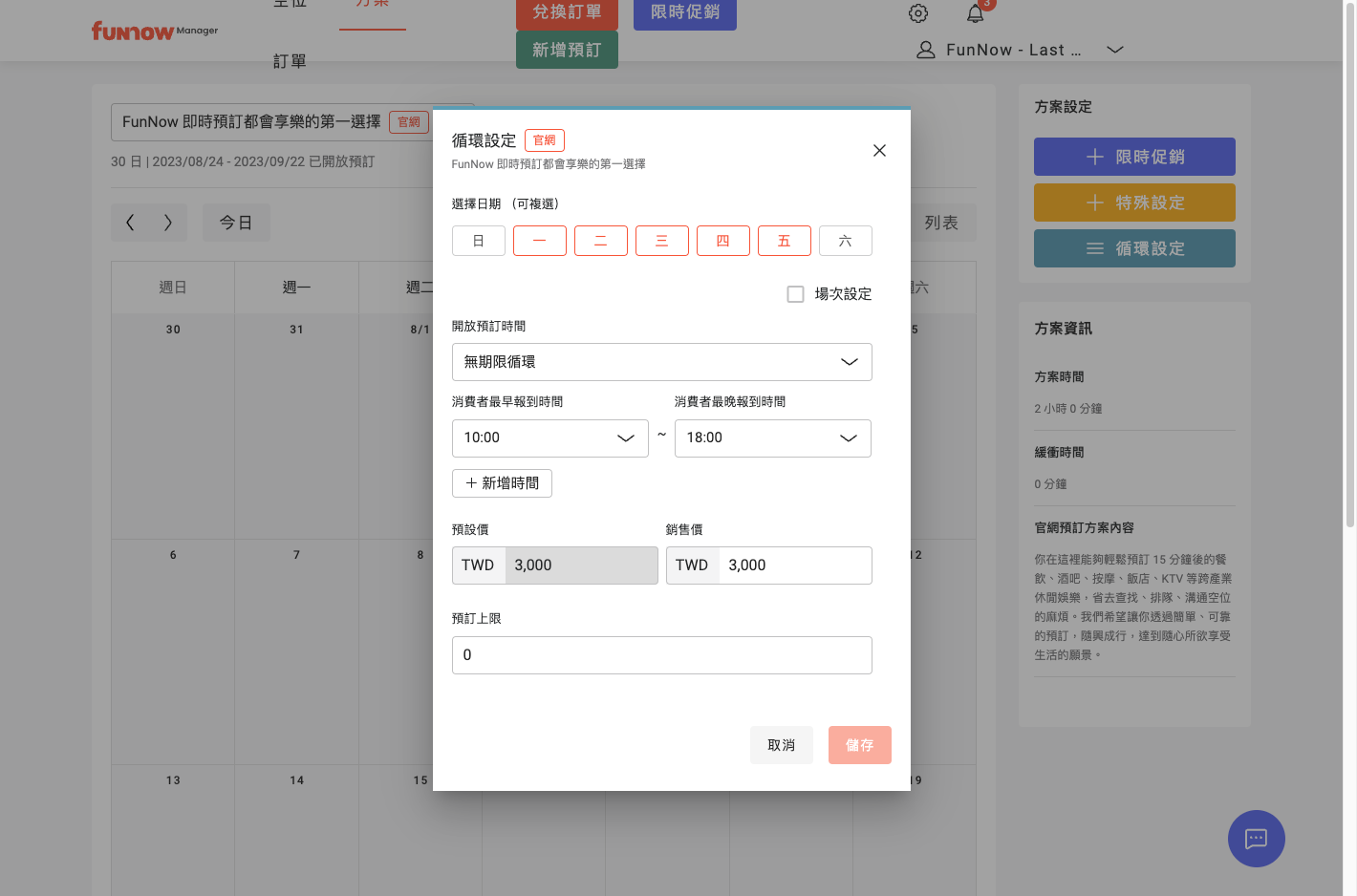
Task: Switch to 列表 view
Action: pyautogui.click(x=941, y=223)
